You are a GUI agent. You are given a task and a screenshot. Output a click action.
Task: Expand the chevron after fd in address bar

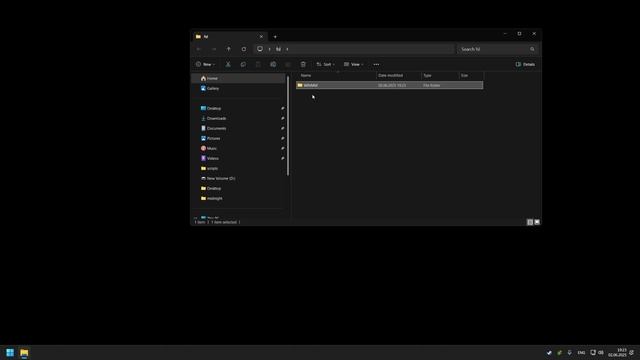coord(287,49)
